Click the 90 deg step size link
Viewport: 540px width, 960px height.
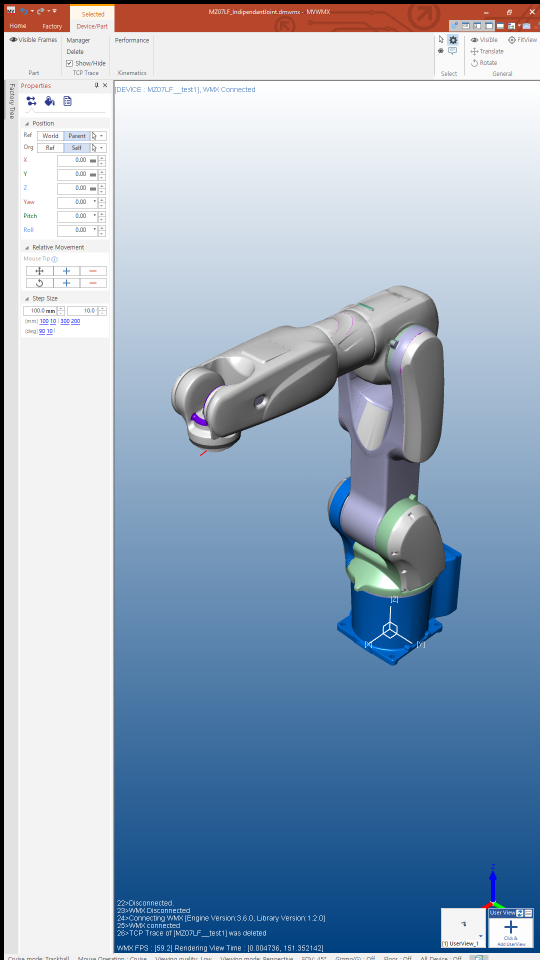pyautogui.click(x=42, y=331)
